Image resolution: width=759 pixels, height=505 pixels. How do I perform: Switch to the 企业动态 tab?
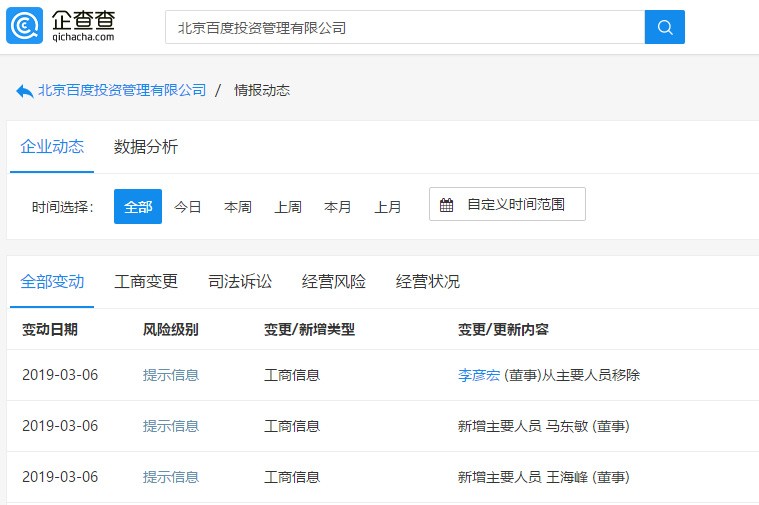click(52, 147)
